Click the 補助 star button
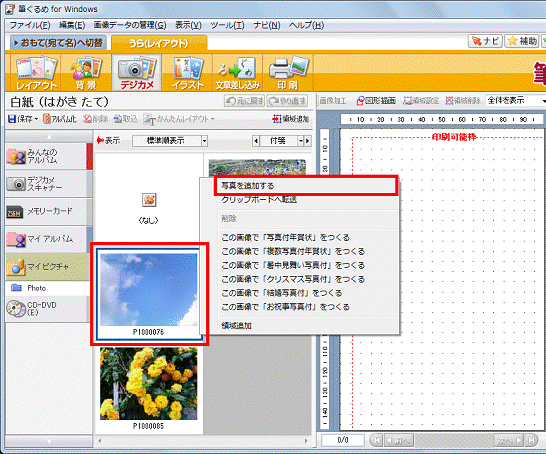The width and height of the screenshot is (546, 454). pos(522,41)
